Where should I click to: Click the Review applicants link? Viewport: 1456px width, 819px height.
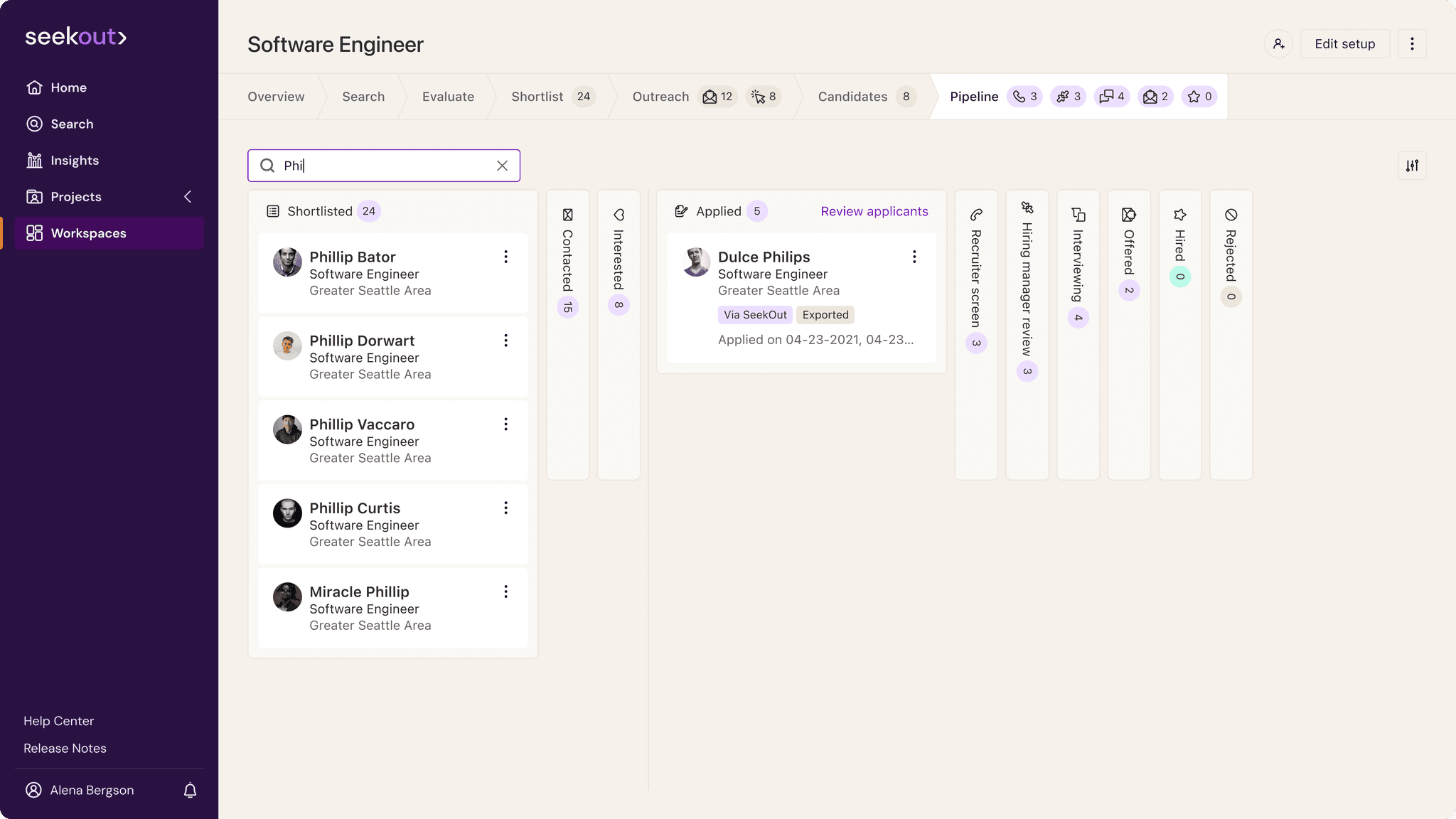(874, 211)
